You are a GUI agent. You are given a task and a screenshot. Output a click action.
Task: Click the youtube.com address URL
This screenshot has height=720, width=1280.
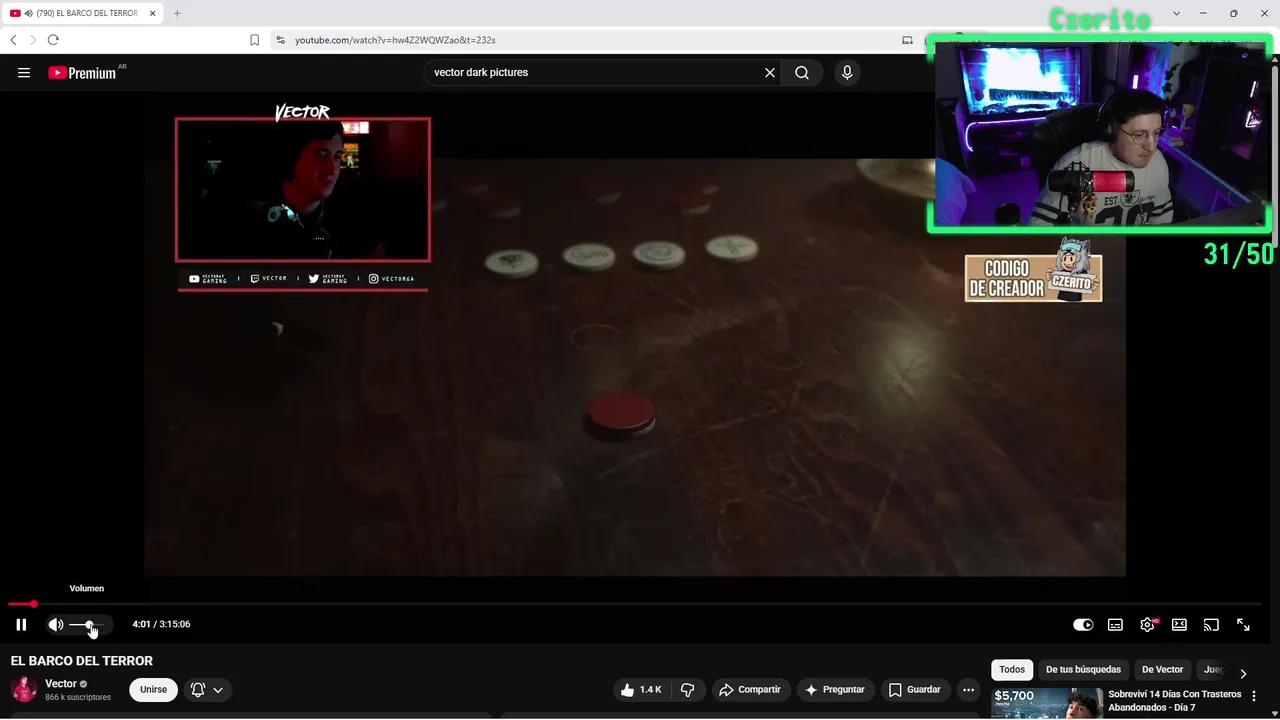coord(395,40)
